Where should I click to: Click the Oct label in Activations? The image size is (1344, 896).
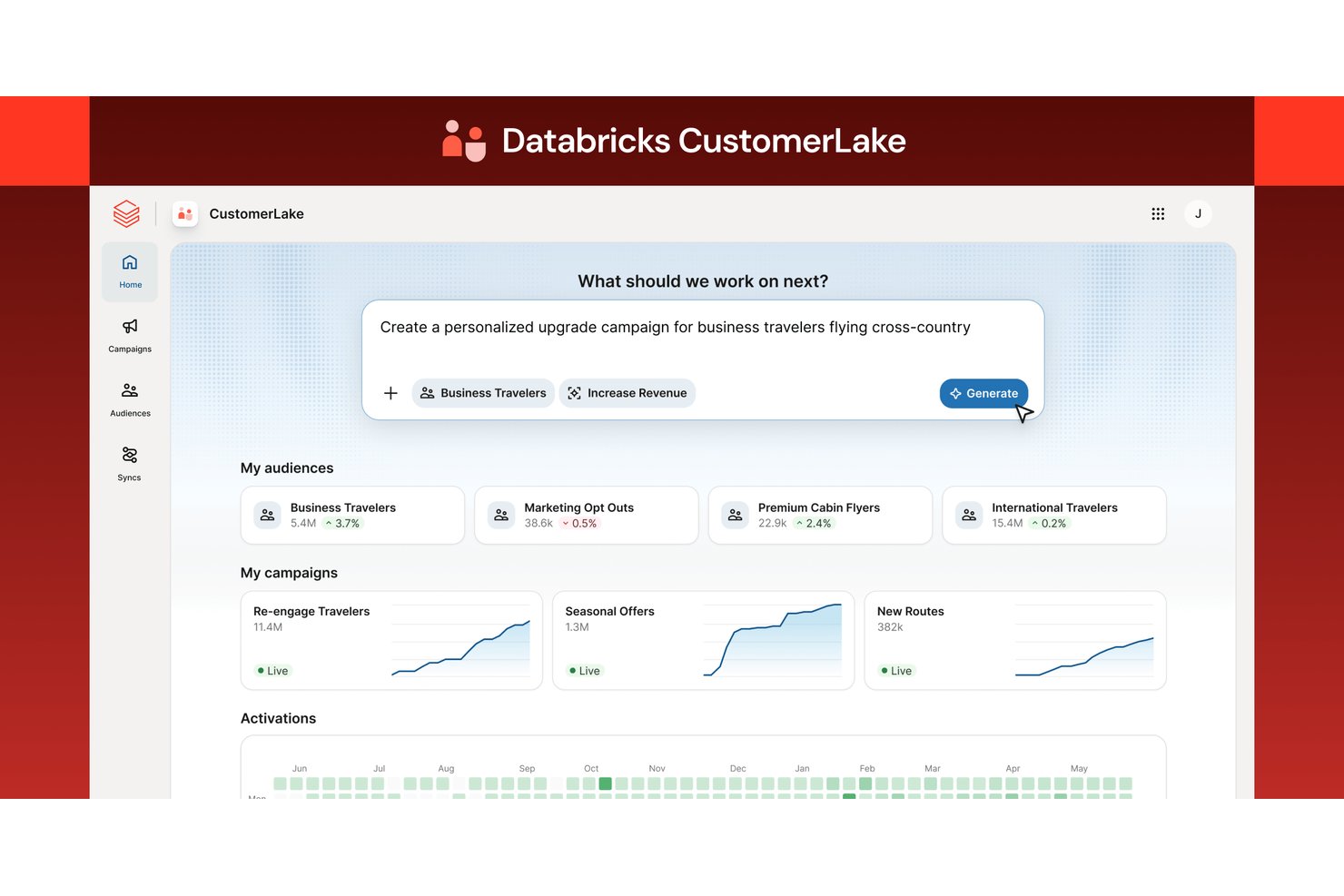591,769
